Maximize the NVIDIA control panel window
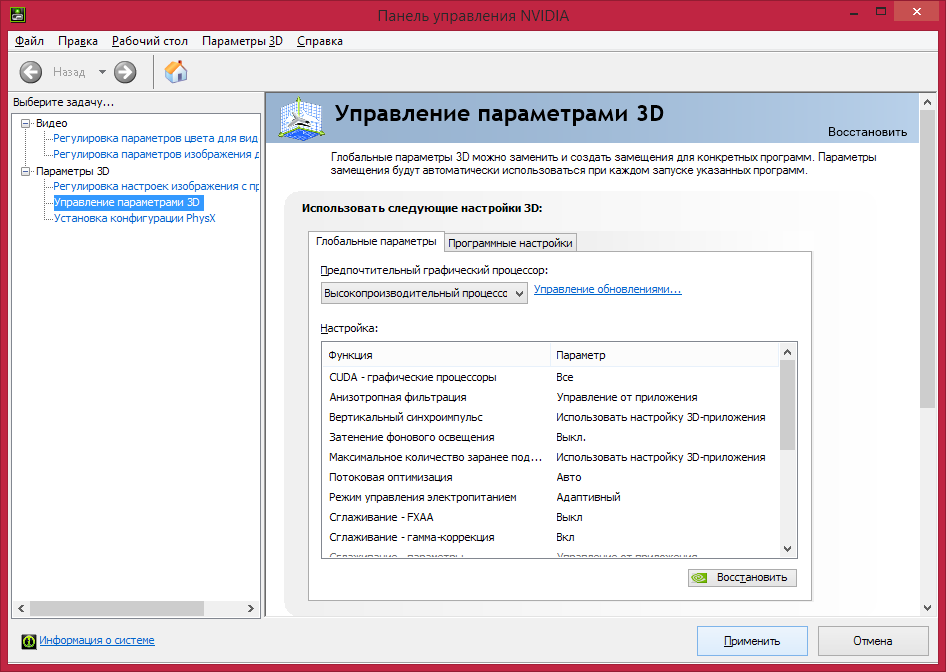Image resolution: width=946 pixels, height=672 pixels. coord(881,13)
